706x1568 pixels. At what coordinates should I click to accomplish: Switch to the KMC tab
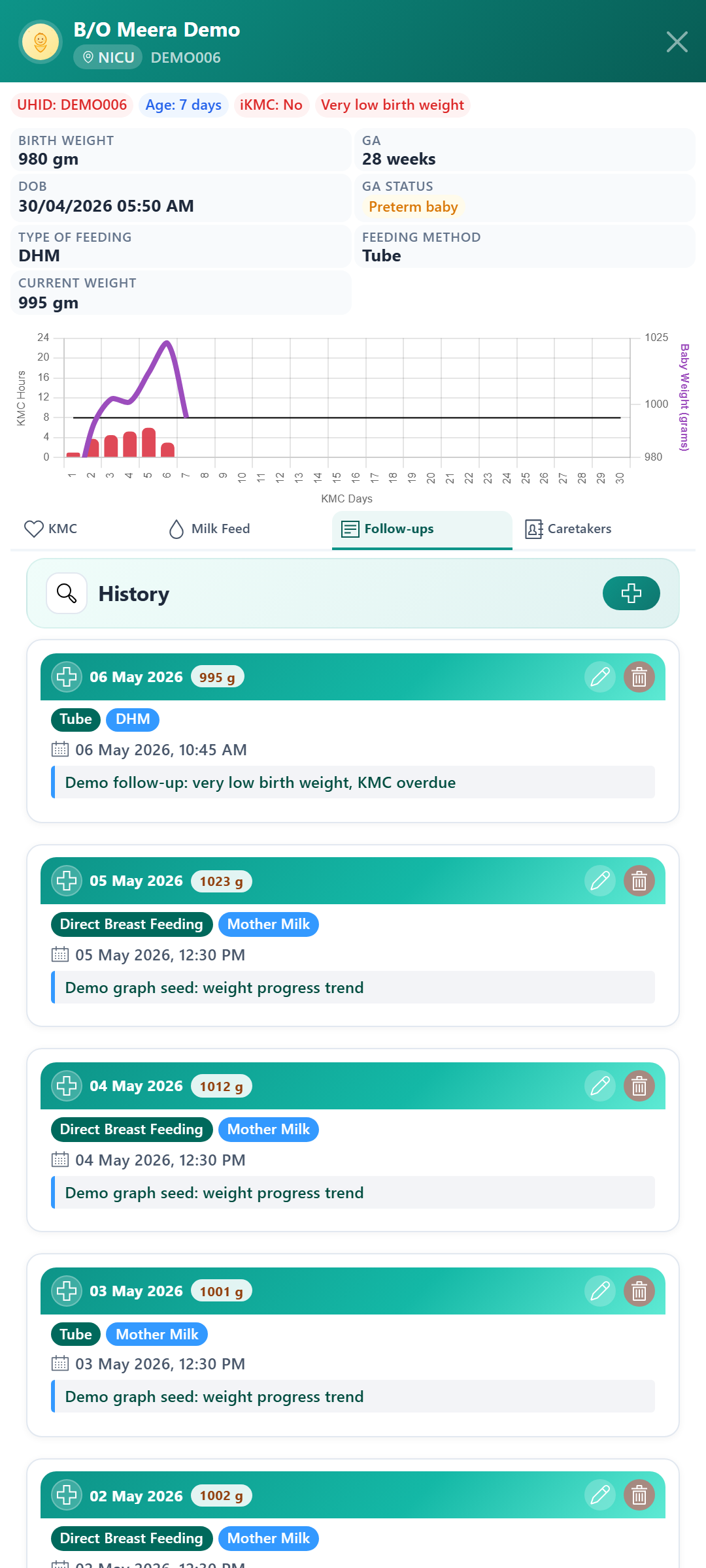(x=51, y=529)
